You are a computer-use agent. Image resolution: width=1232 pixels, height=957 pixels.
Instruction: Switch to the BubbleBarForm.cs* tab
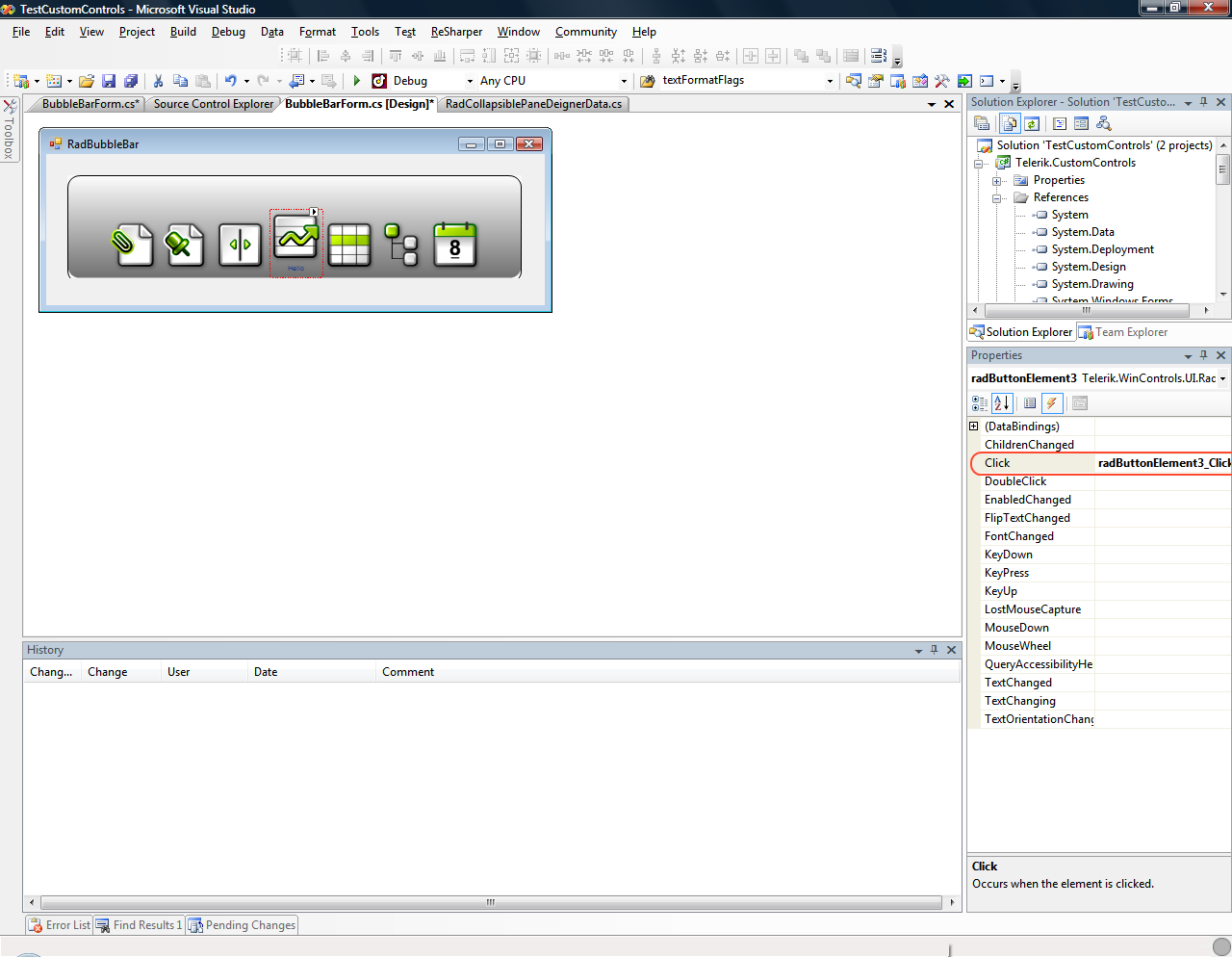90,104
